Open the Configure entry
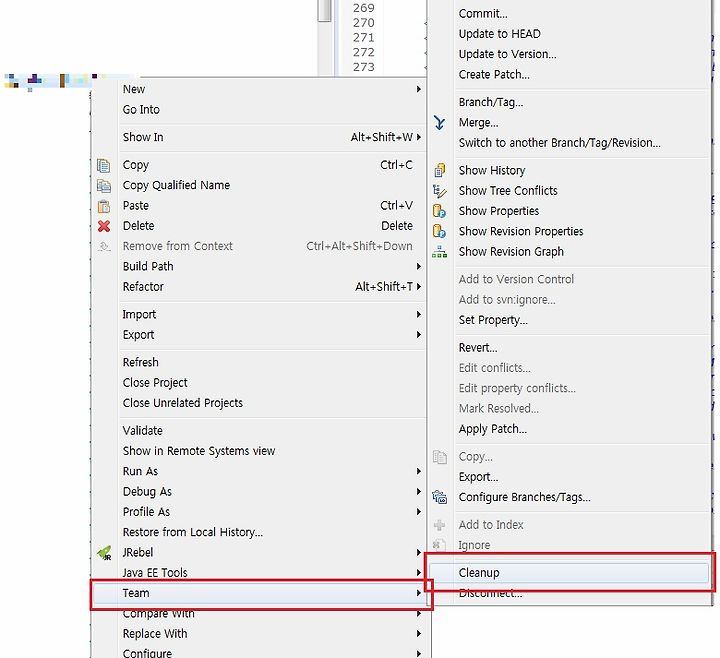The width and height of the screenshot is (720, 658). (147, 653)
